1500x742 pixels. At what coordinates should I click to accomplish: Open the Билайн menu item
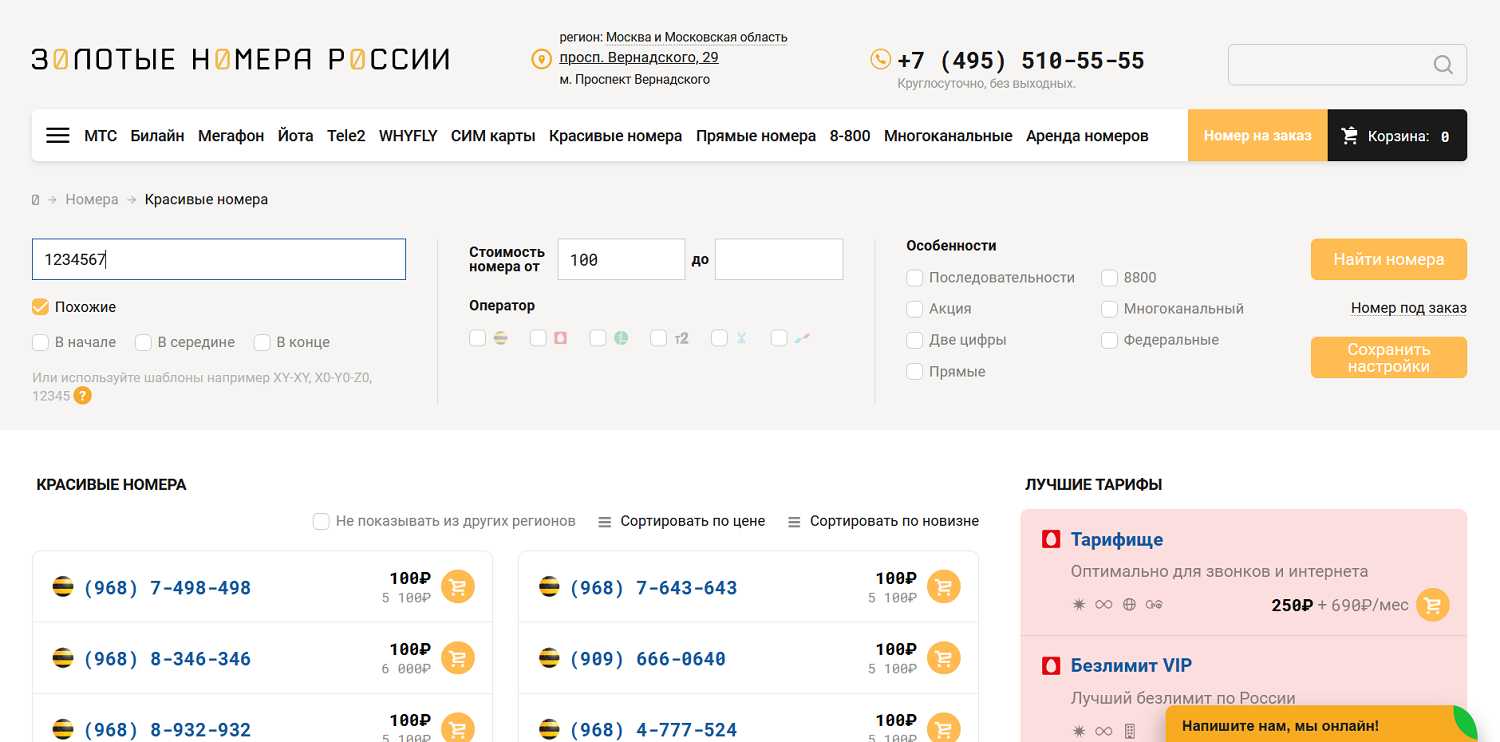tap(157, 135)
